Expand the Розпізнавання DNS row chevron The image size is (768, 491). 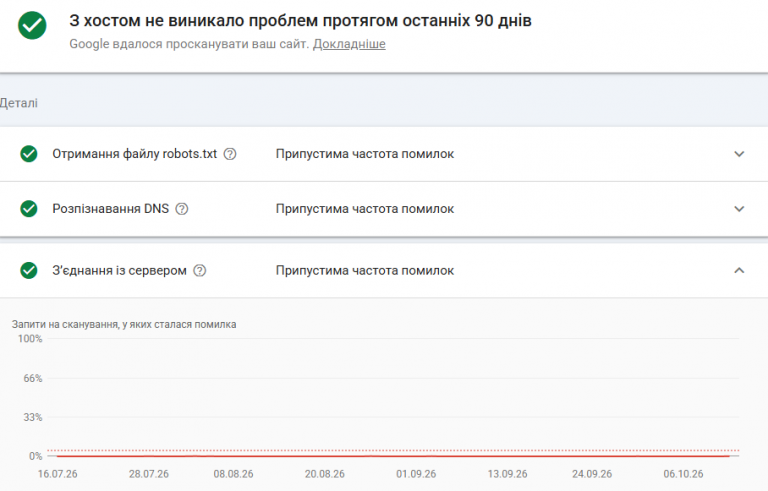pyautogui.click(x=739, y=209)
